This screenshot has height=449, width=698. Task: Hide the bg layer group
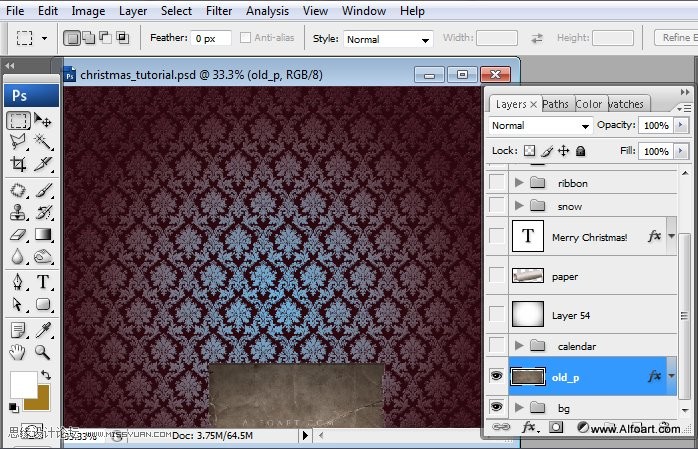coord(496,408)
